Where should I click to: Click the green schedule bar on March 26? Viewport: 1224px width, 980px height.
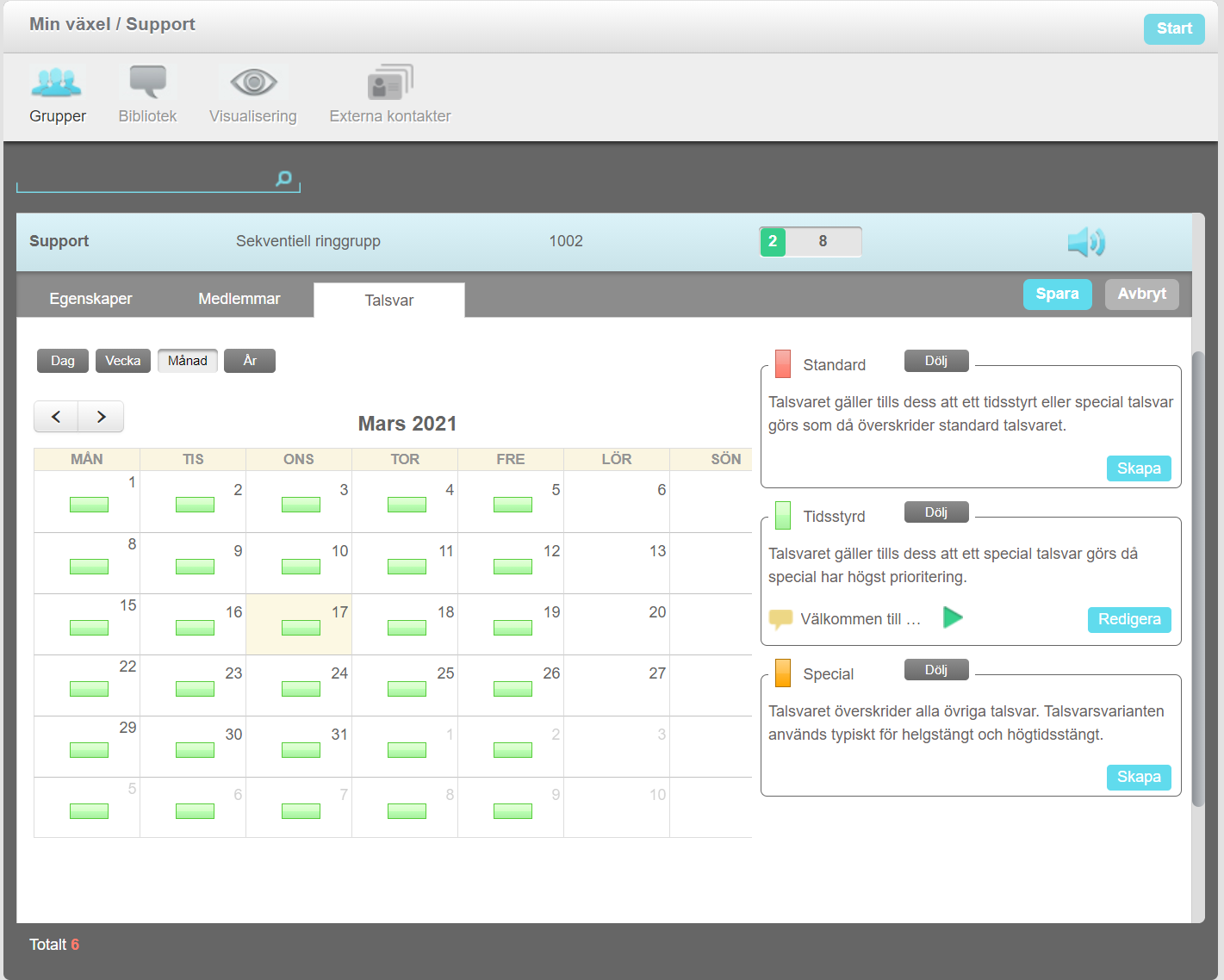[x=513, y=689]
